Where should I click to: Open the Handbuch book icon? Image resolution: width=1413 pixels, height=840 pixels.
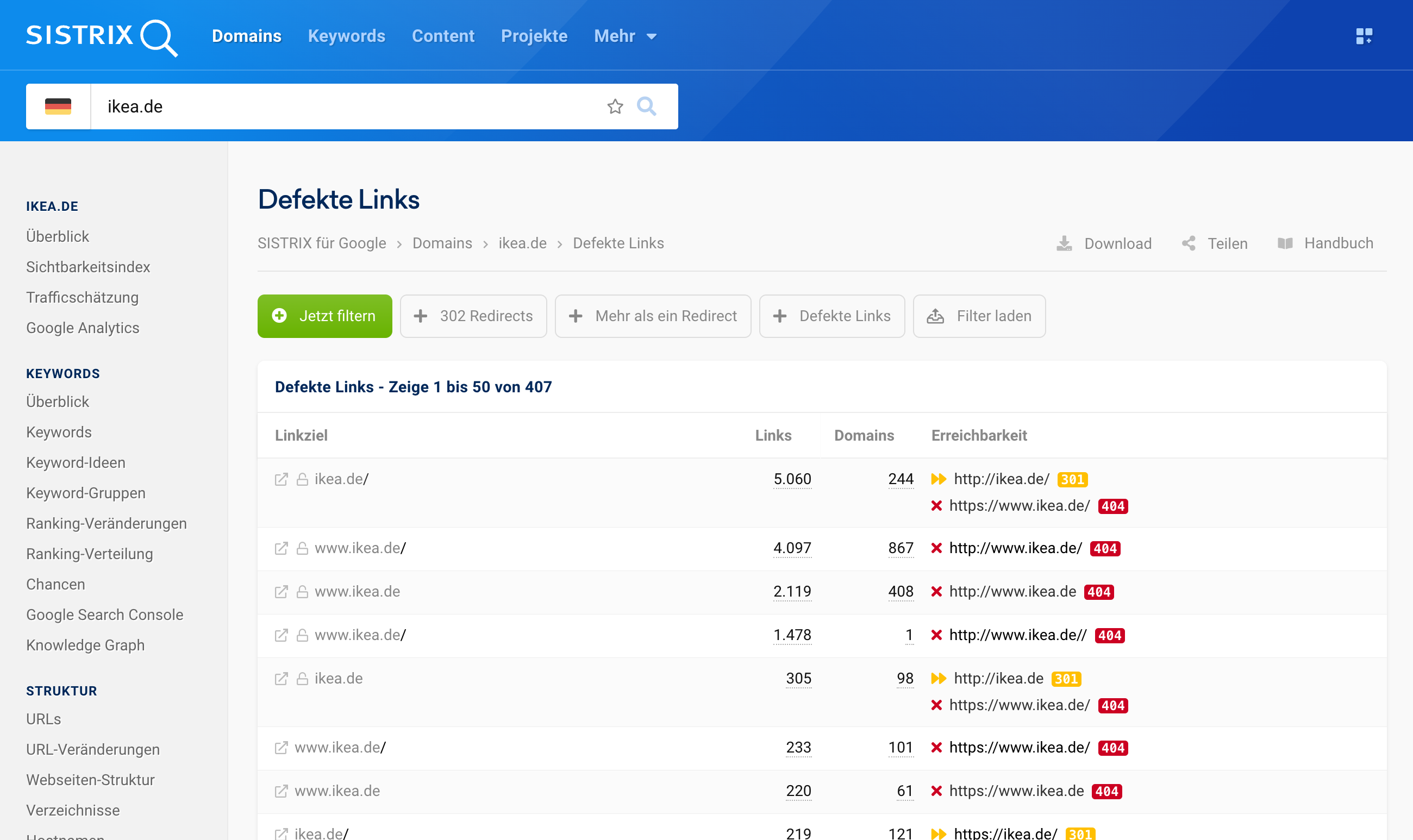click(1285, 243)
